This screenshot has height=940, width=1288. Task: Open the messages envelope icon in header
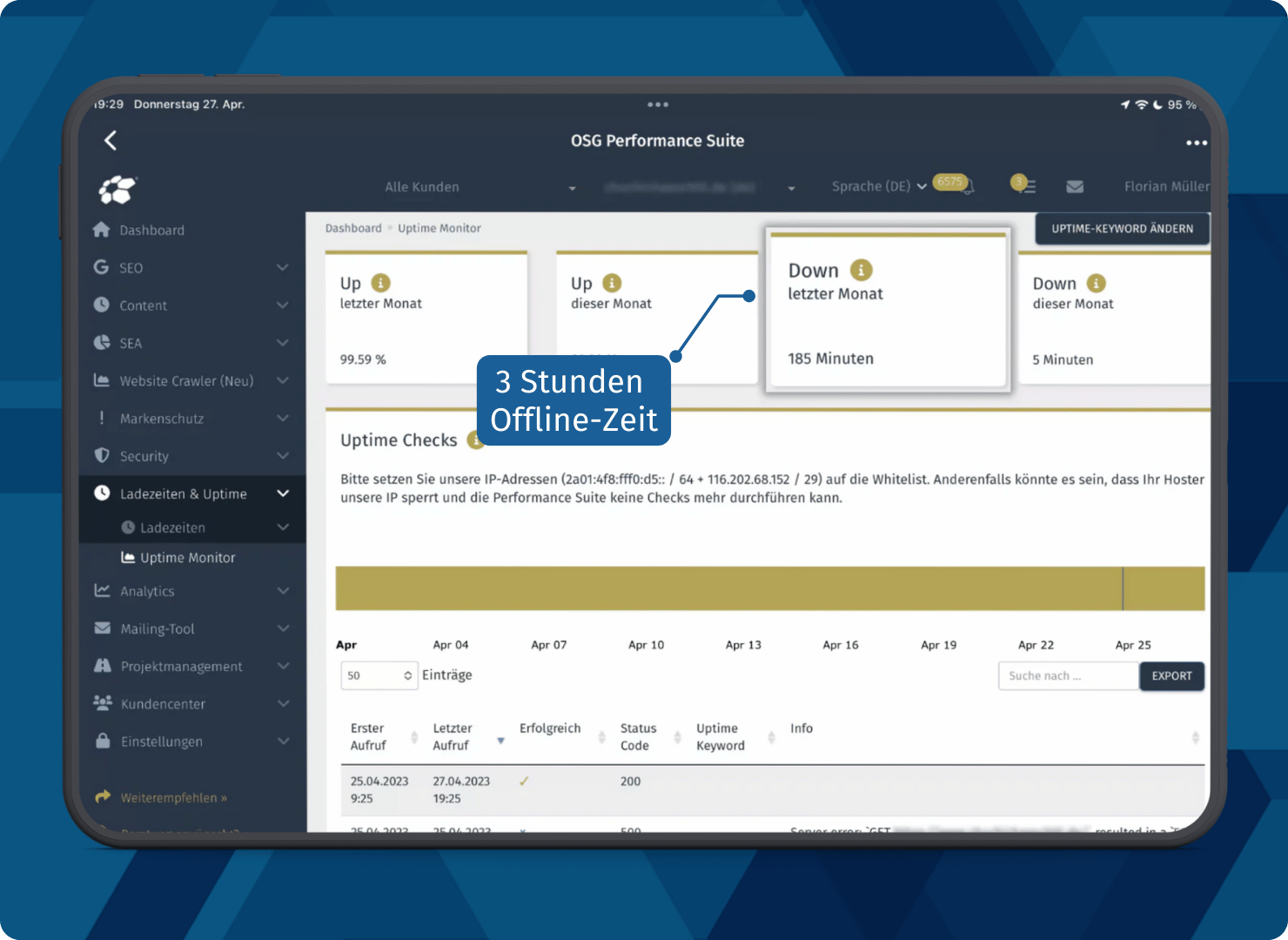click(1075, 186)
